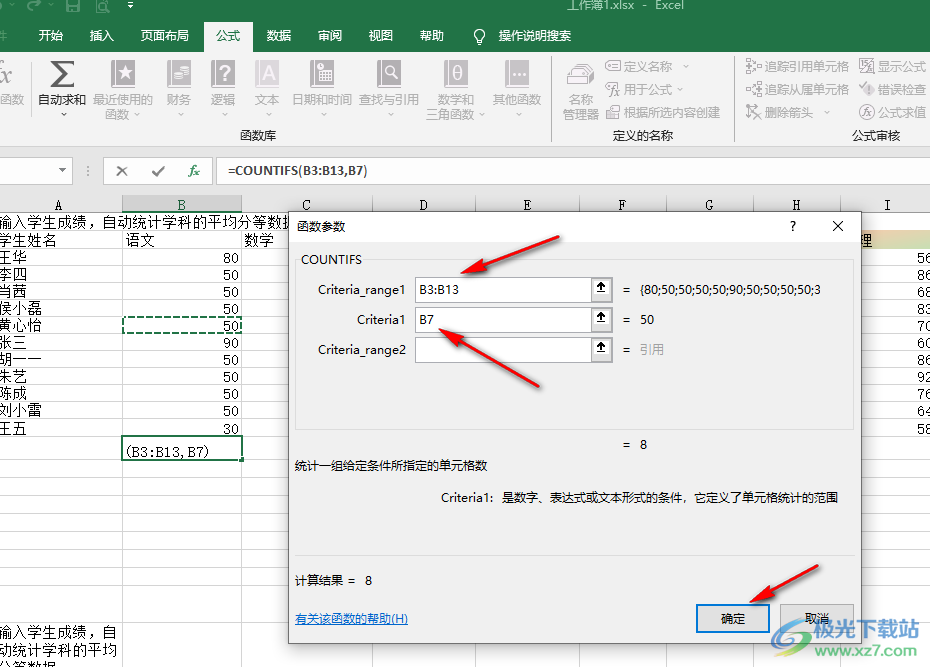930x667 pixels.
Task: Cancel the formula entry in formula bar
Action: coord(122,171)
